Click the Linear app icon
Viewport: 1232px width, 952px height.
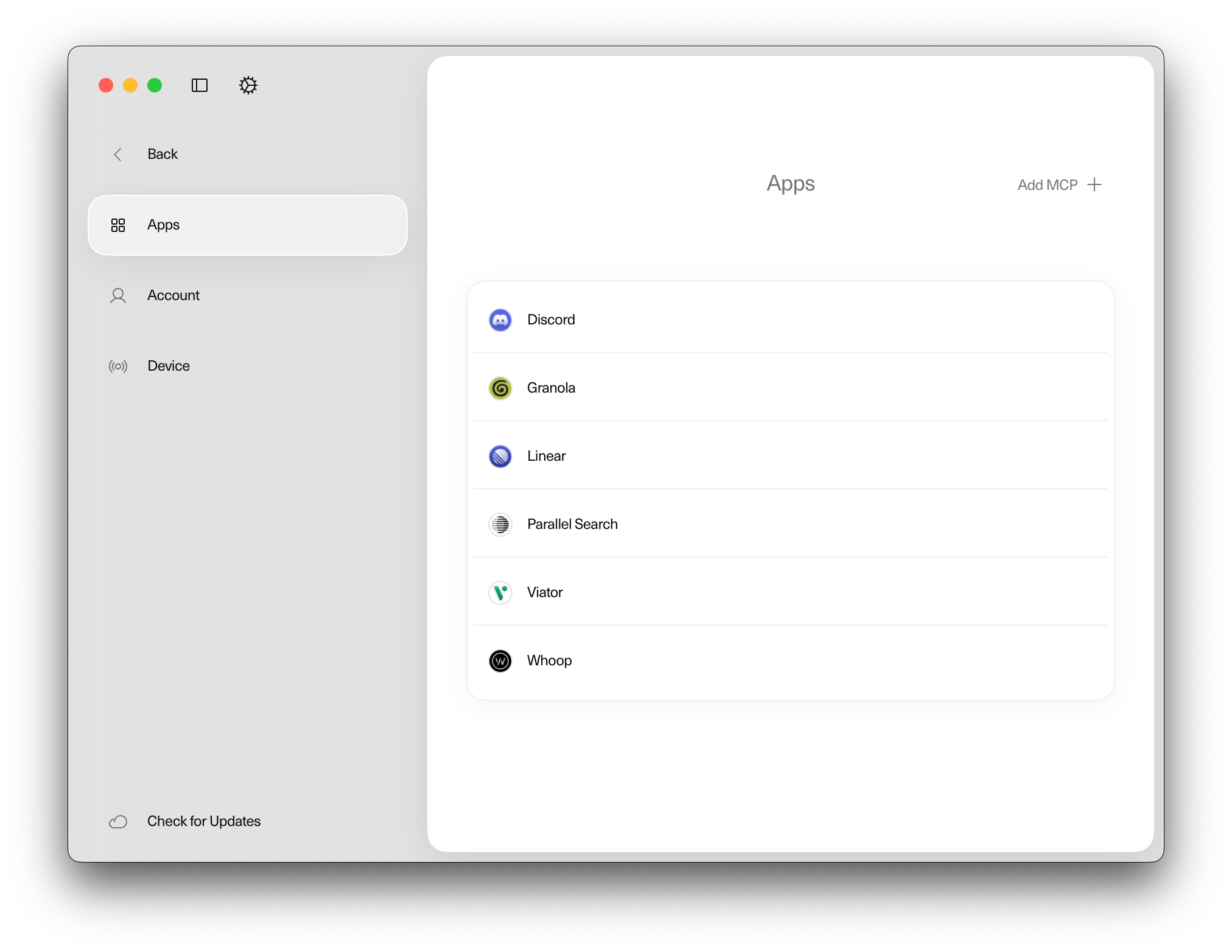tap(500, 457)
